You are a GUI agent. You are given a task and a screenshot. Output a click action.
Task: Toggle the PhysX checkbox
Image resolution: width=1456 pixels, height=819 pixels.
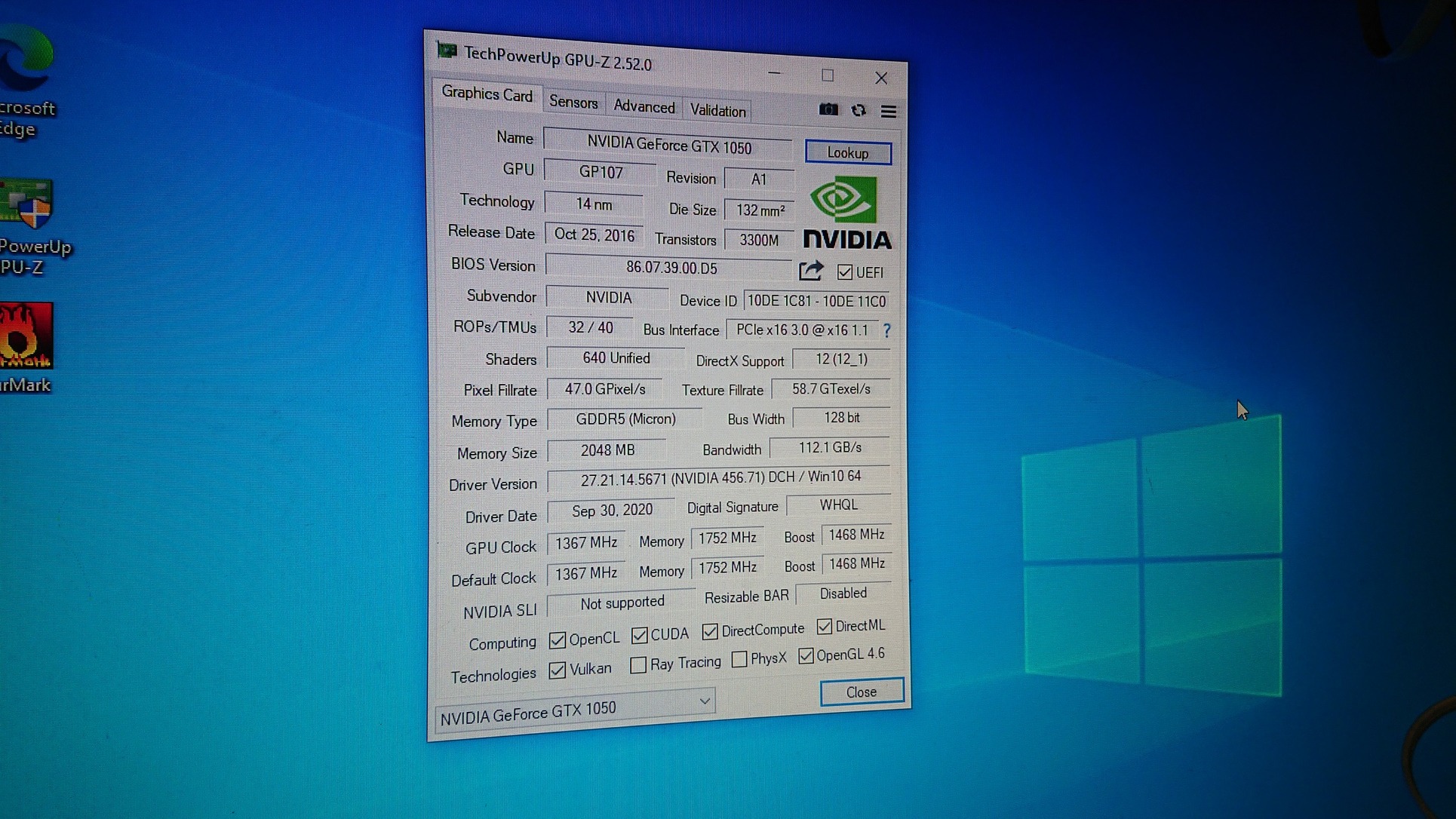click(739, 659)
